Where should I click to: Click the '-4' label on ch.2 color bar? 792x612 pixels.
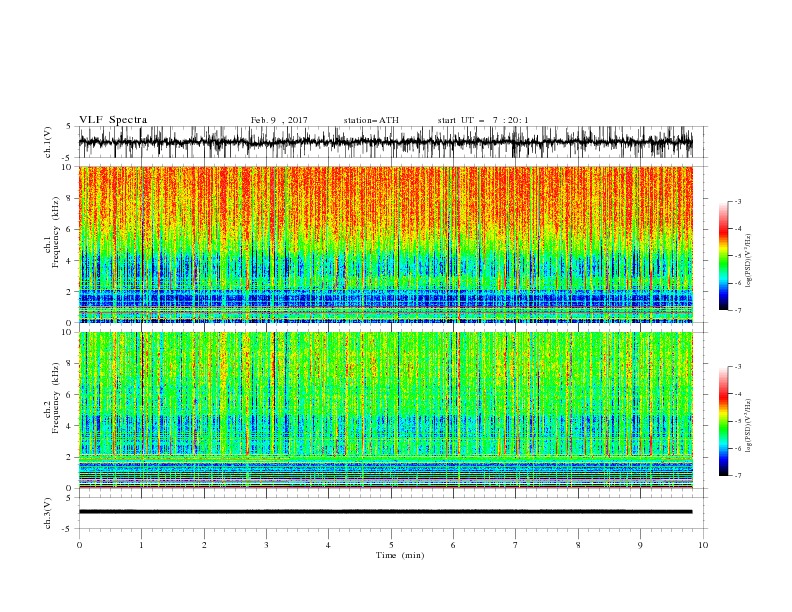point(737,394)
